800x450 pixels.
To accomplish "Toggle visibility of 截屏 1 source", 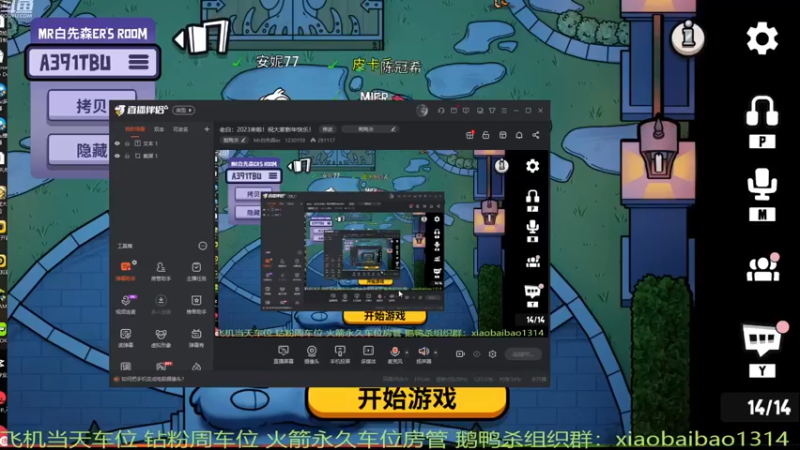I will click(117, 156).
